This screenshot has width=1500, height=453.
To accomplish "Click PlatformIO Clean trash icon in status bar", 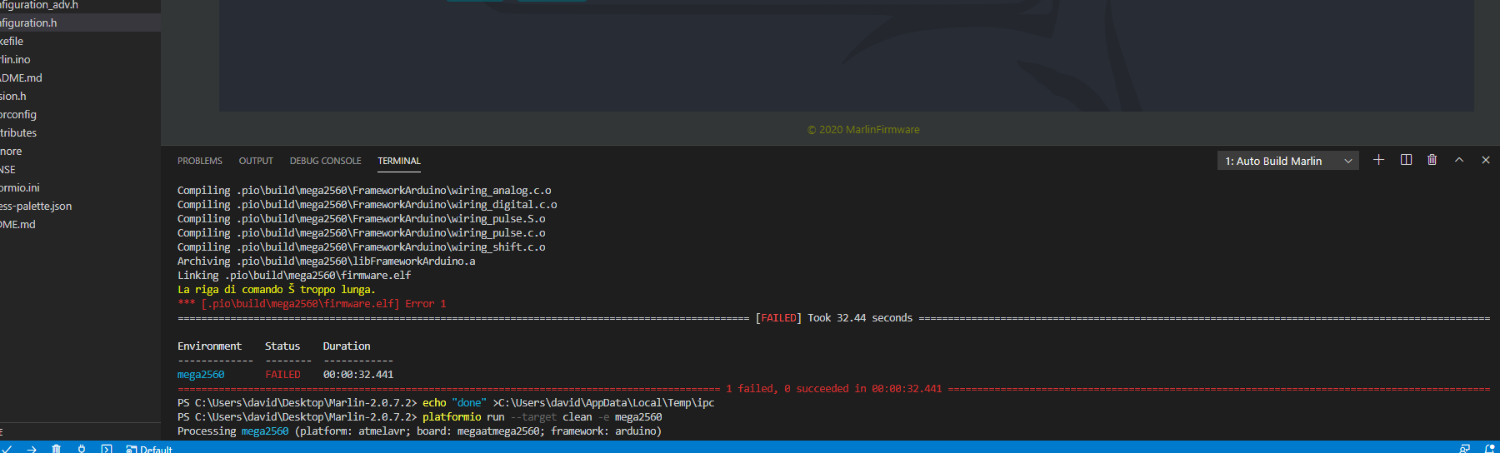I will click(x=57, y=449).
